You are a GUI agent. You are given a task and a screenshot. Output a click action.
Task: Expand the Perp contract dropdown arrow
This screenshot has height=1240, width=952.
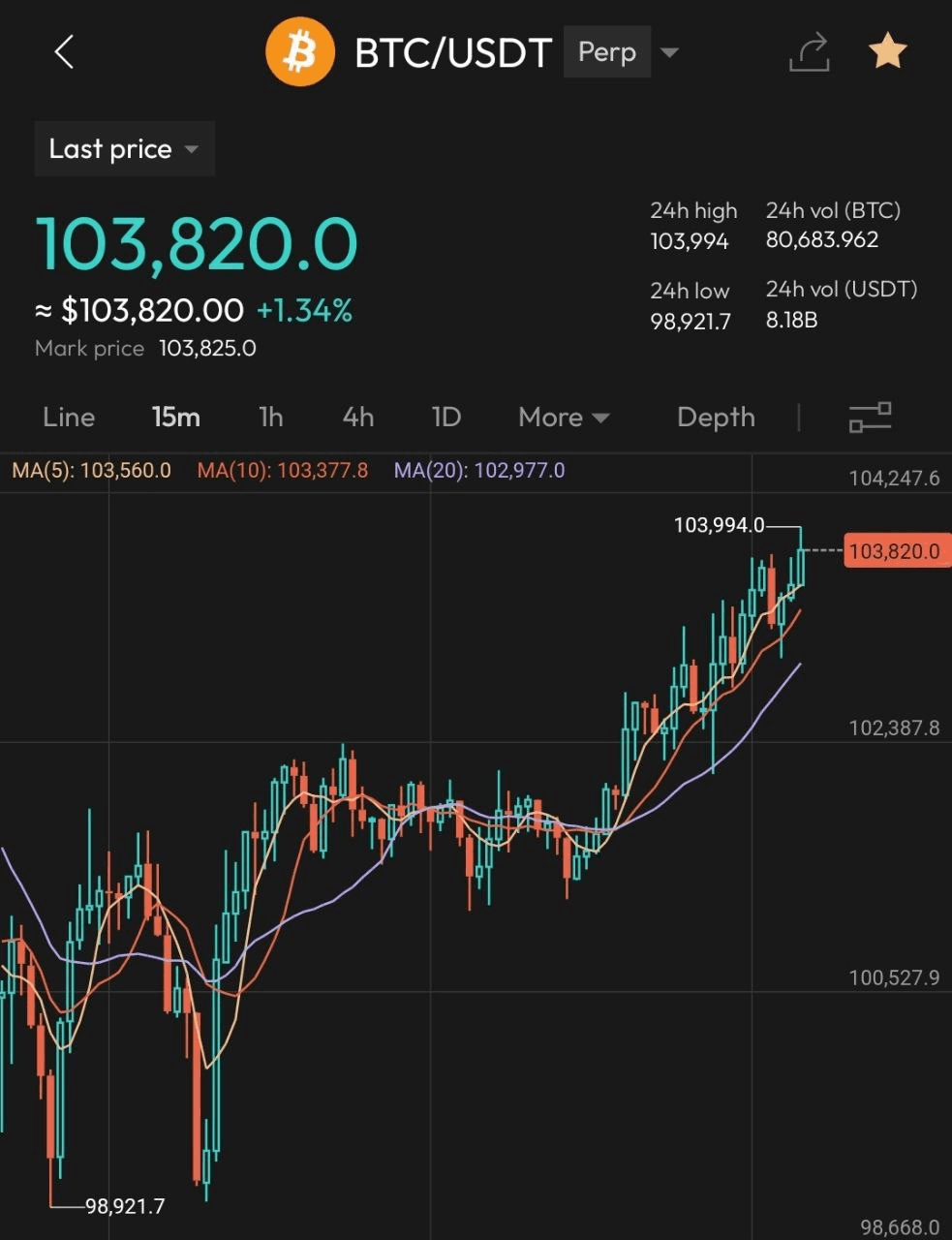[669, 53]
